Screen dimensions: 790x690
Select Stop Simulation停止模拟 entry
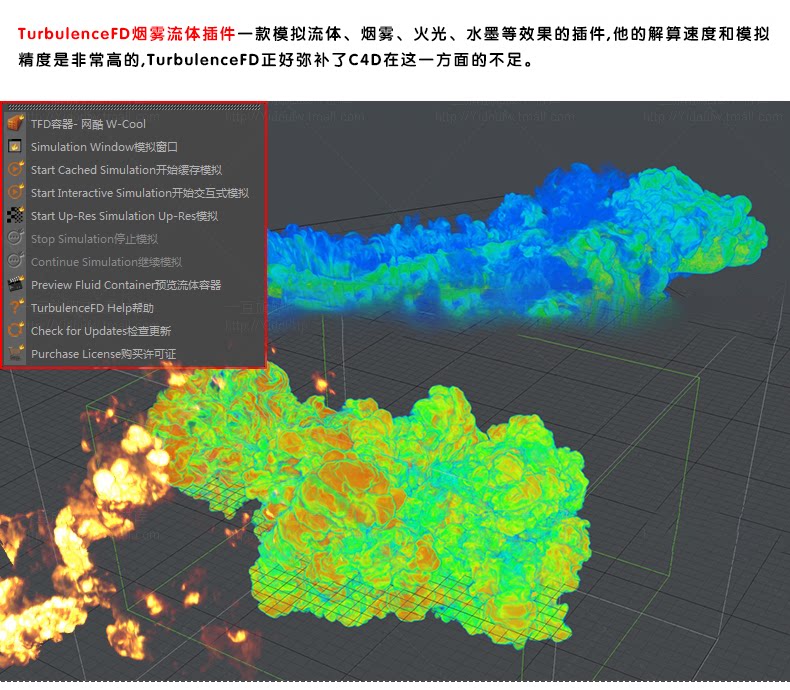(x=94, y=239)
